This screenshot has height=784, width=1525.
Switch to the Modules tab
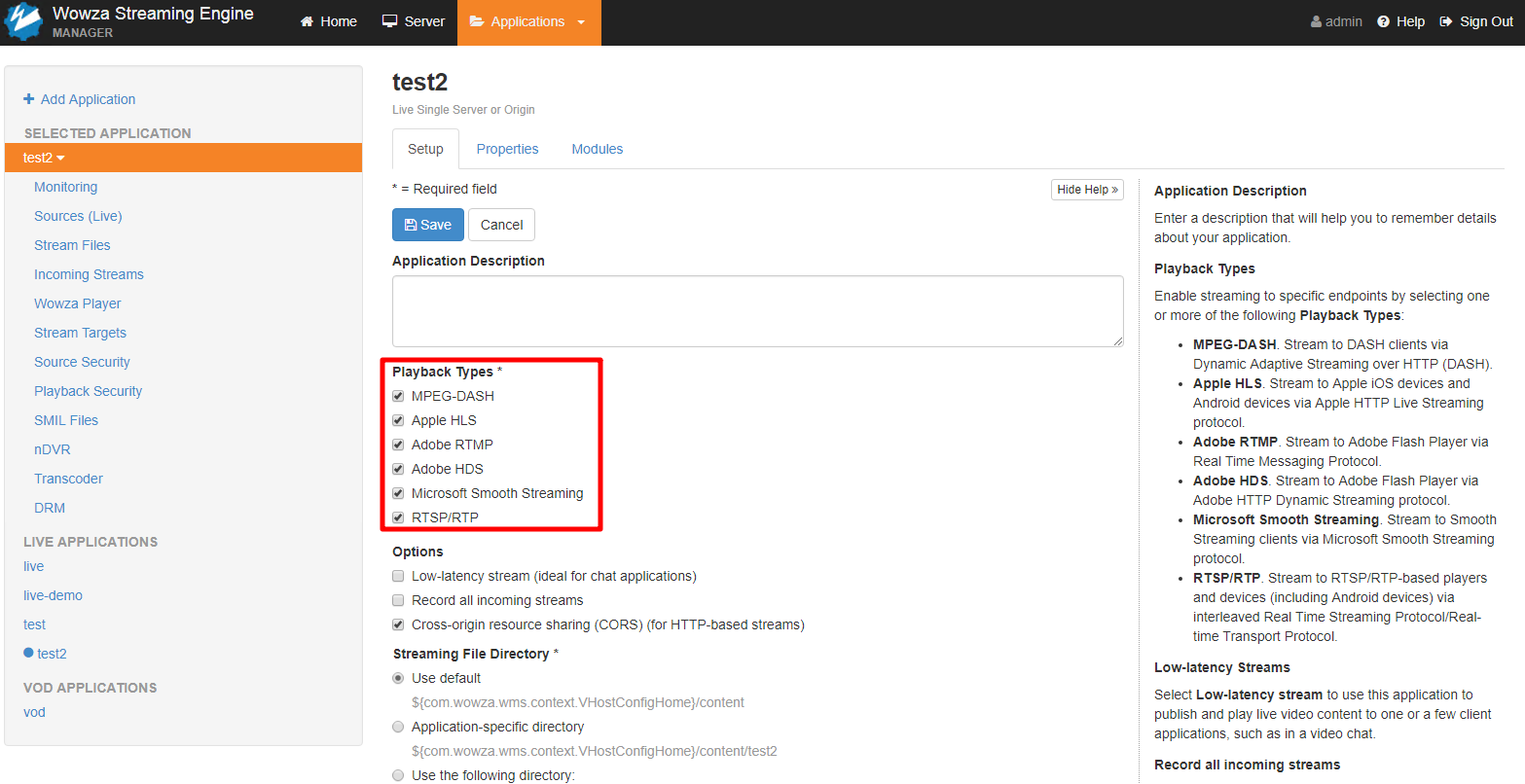pos(598,149)
